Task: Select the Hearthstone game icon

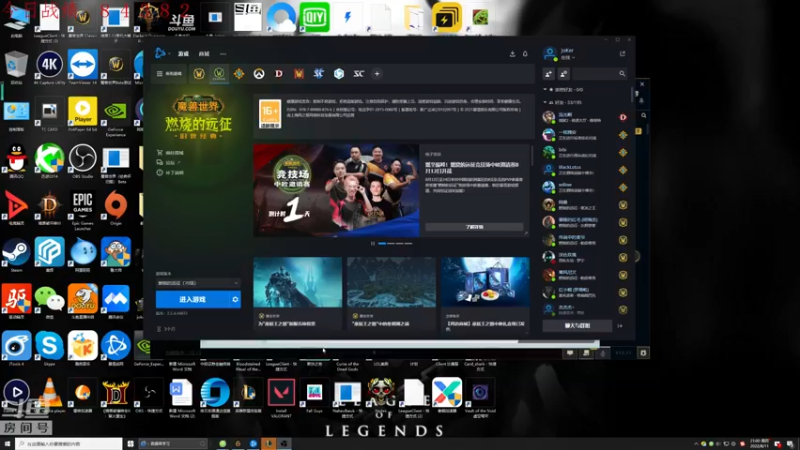Action: (x=239, y=73)
